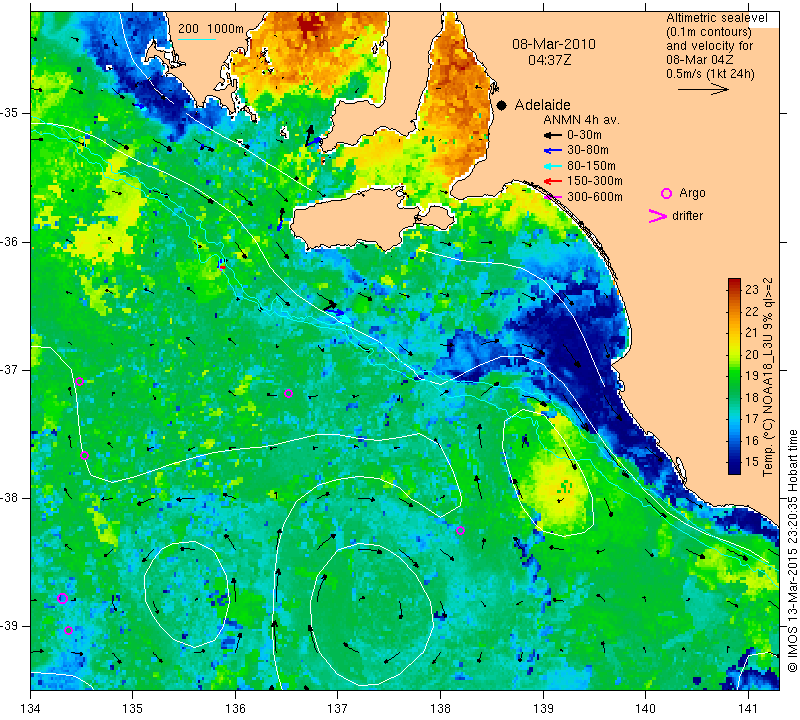Click the thick black mooring arrow near 136.7E 35.2S
The width and height of the screenshot is (800, 720).
pyautogui.click(x=309, y=136)
